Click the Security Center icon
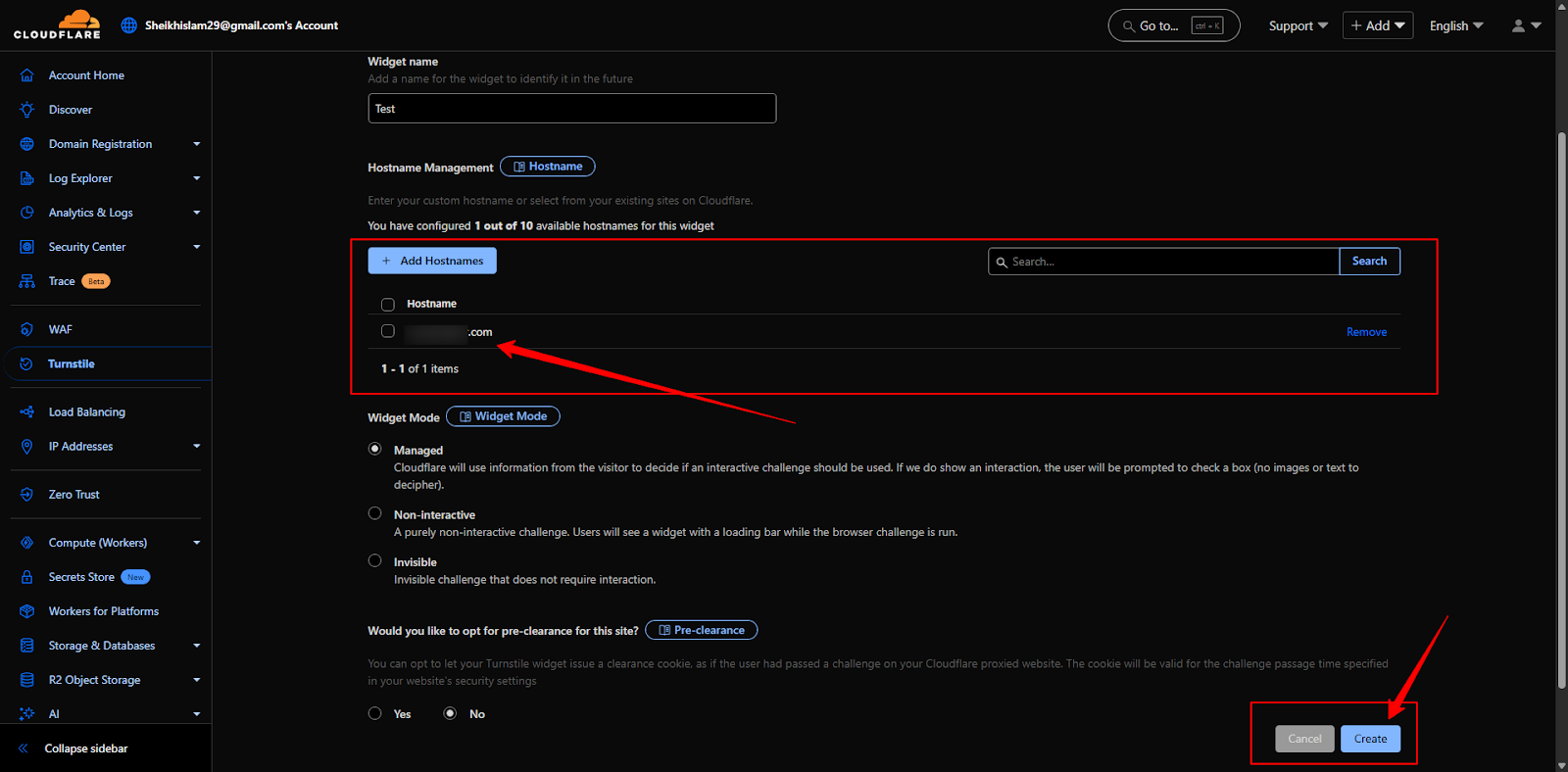The image size is (1568, 772). tap(27, 247)
